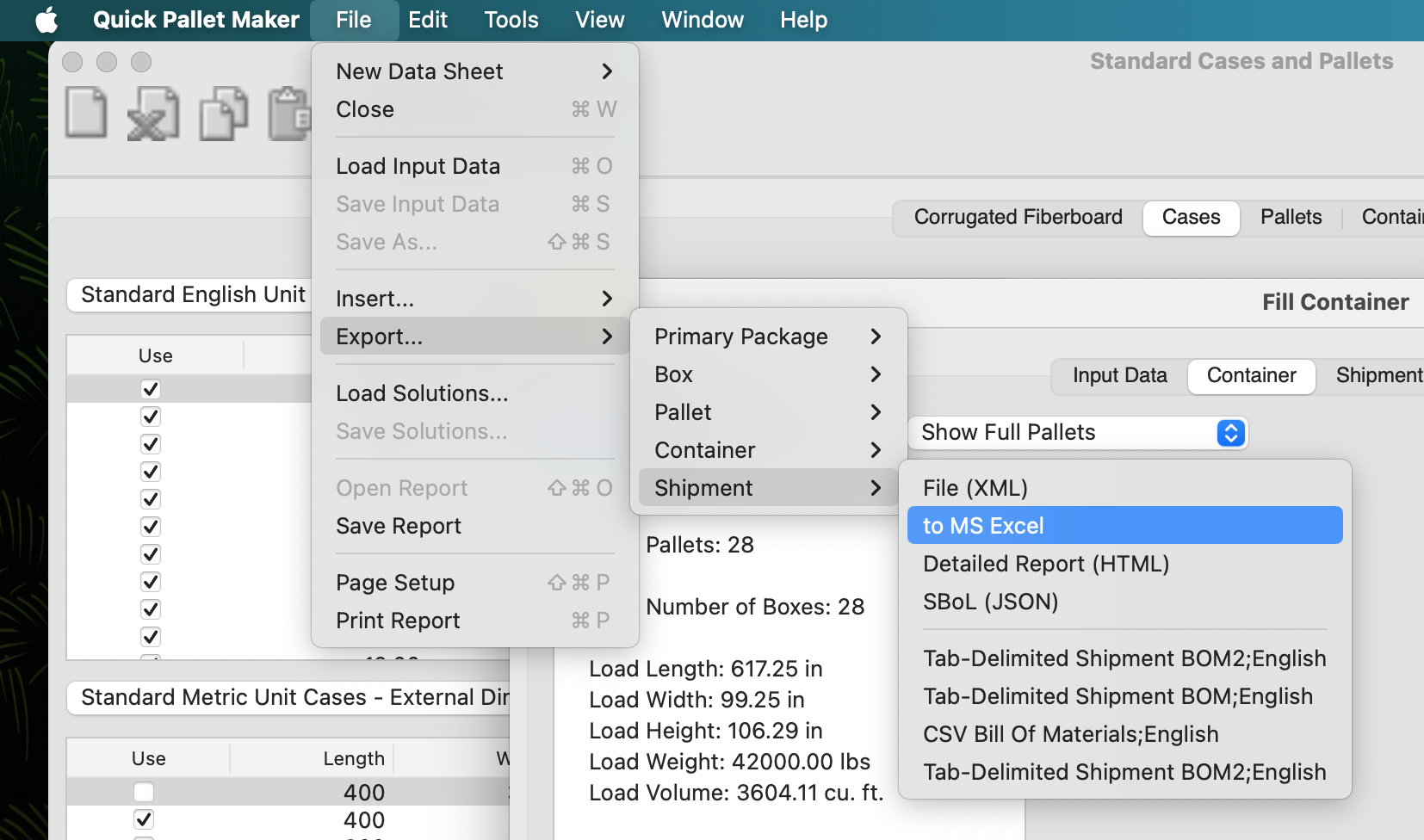This screenshot has width=1424, height=840.
Task: Uncheck seventh Use checkbox in English cases
Action: [151, 554]
